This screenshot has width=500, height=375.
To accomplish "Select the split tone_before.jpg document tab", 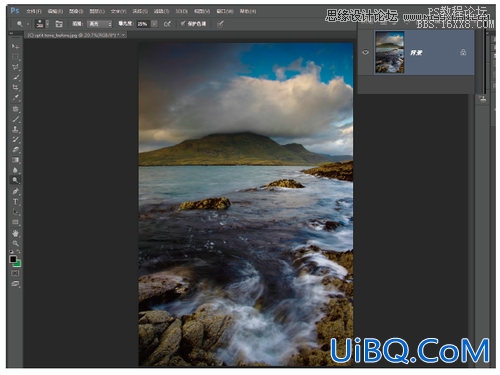I will coord(73,35).
